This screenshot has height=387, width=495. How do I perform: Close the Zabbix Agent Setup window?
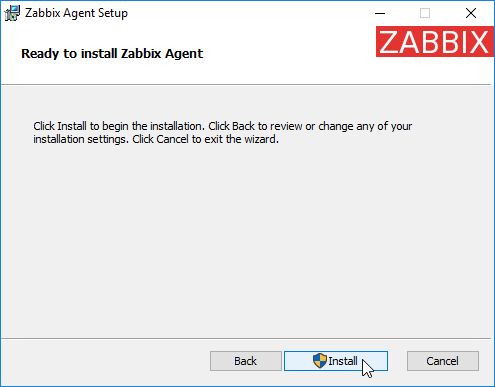click(471, 13)
